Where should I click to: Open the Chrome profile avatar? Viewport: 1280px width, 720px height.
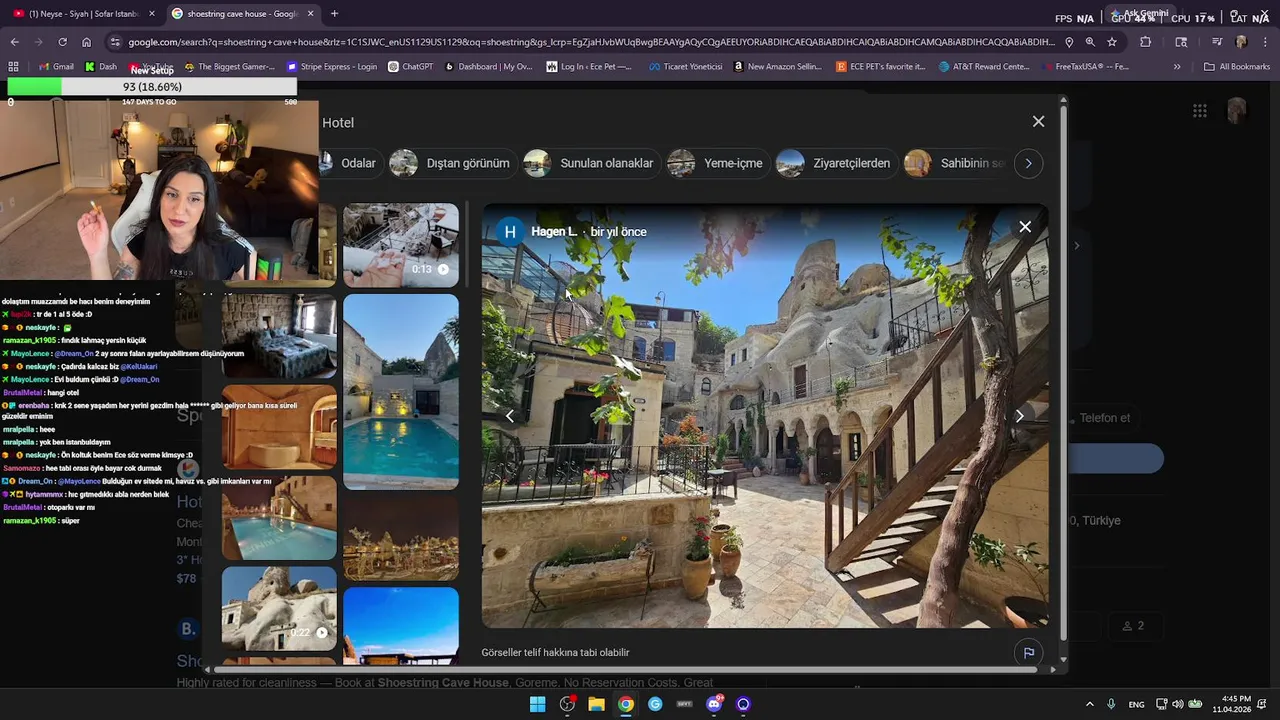(x=1241, y=42)
